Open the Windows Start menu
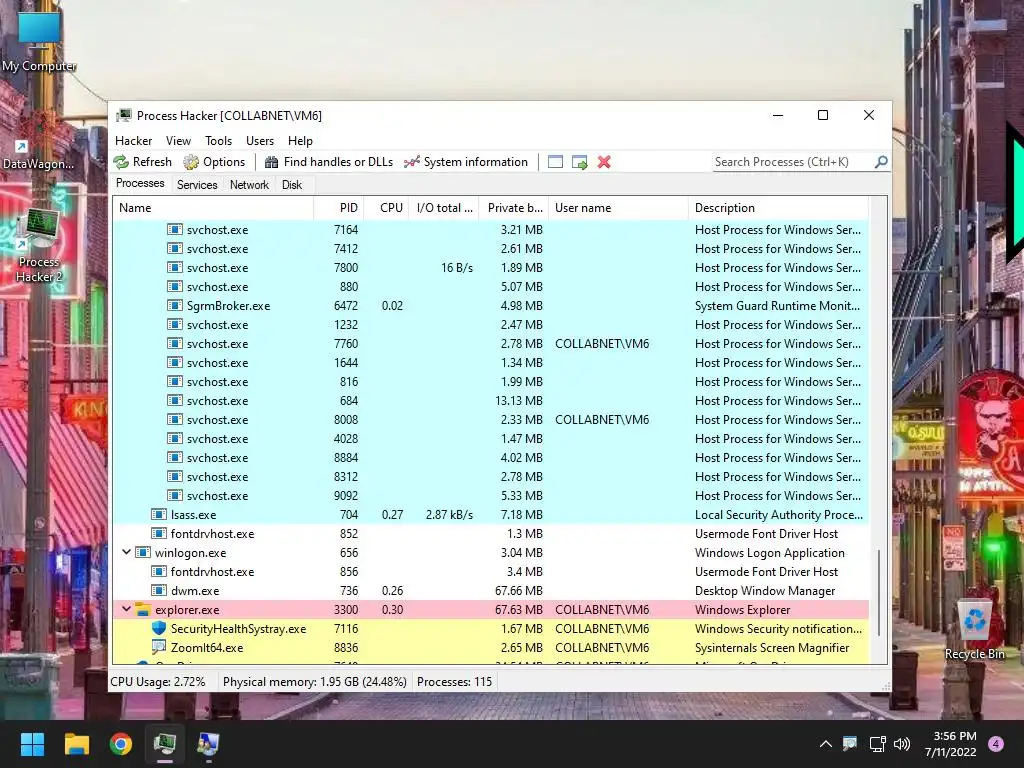Image resolution: width=1024 pixels, height=768 pixels. pyautogui.click(x=32, y=744)
